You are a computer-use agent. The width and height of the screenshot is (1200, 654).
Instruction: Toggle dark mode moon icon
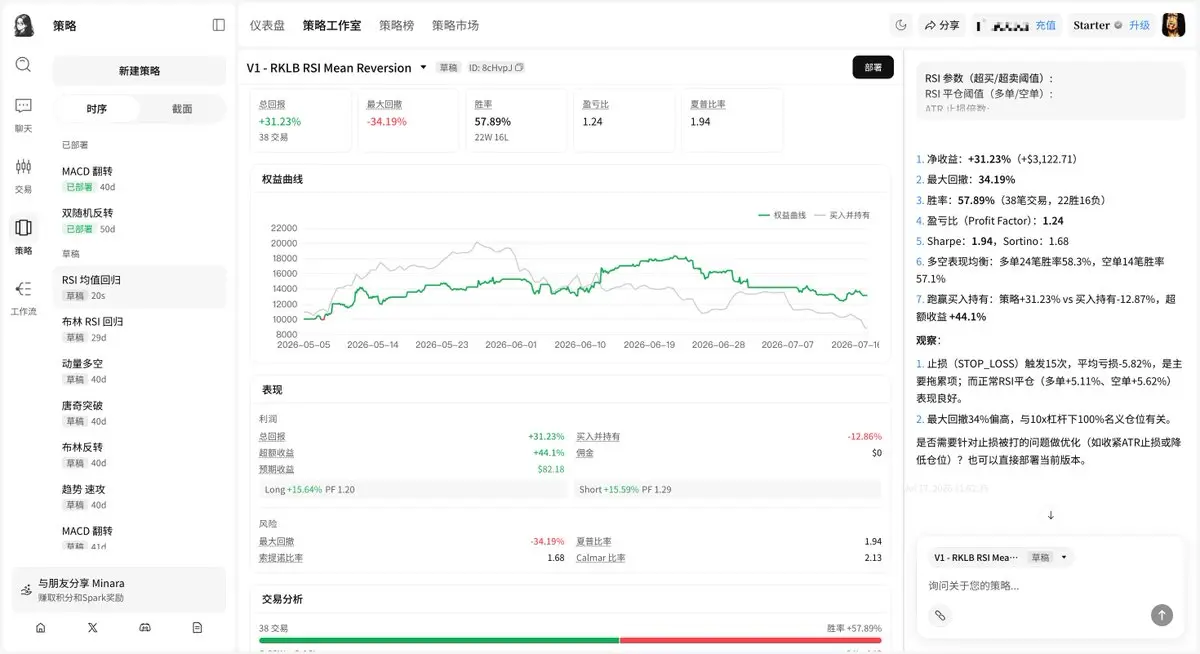click(900, 25)
